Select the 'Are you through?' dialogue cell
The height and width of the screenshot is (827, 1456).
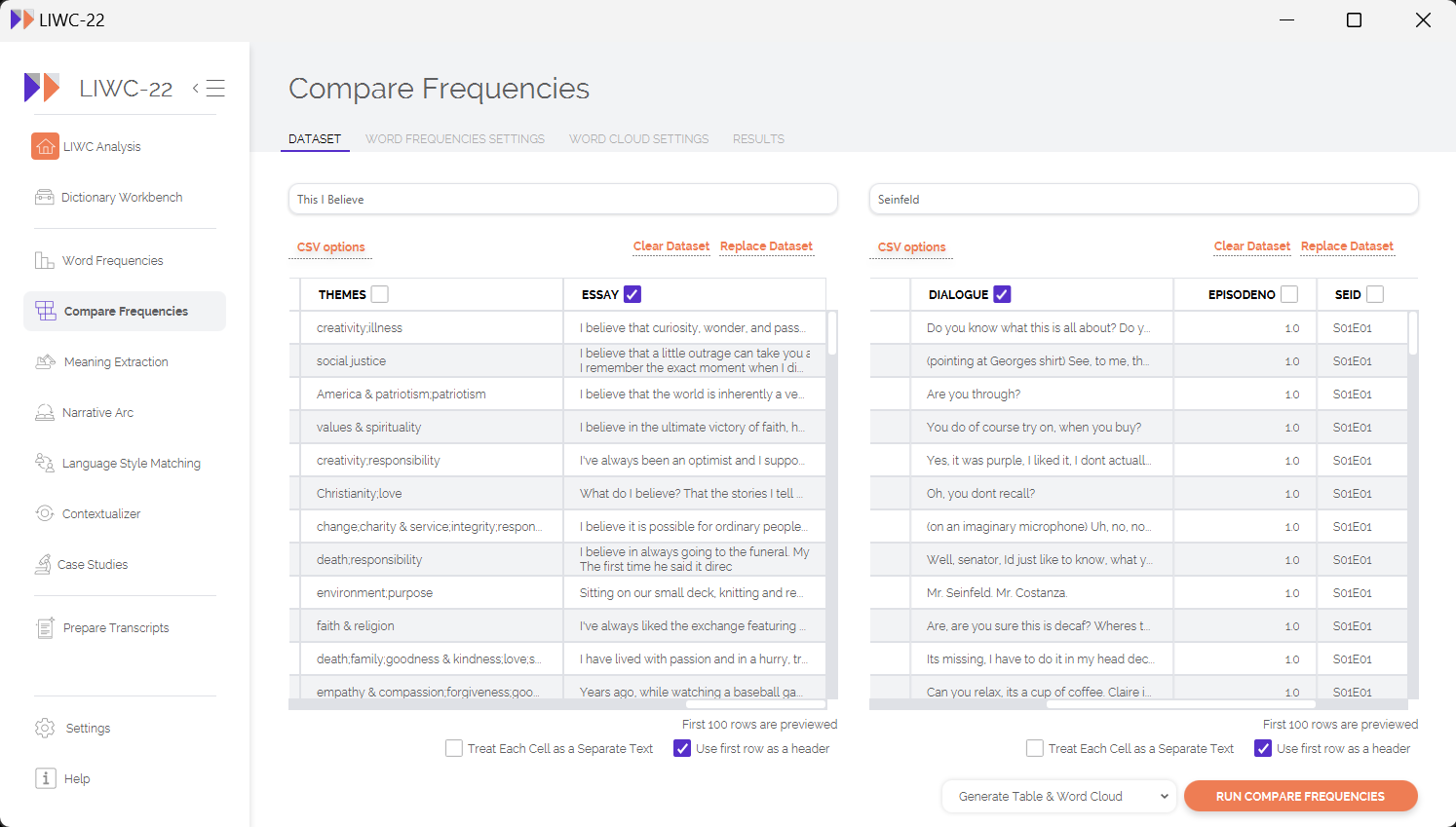coord(1042,394)
